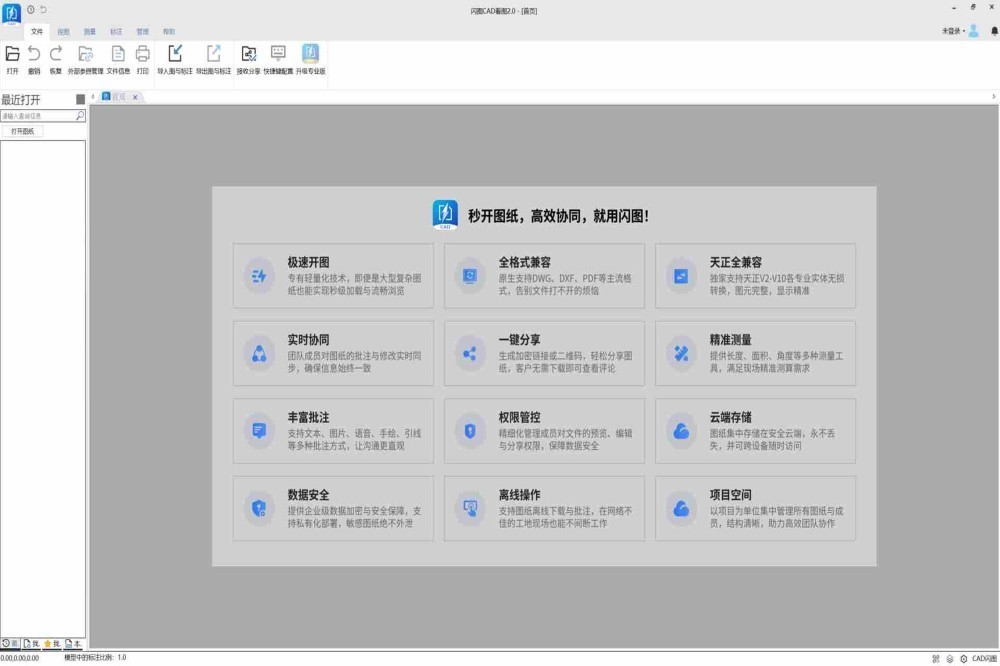Screen dimensions: 1000x666
Task: Open the 未登录 login dropdown
Action: click(x=953, y=31)
